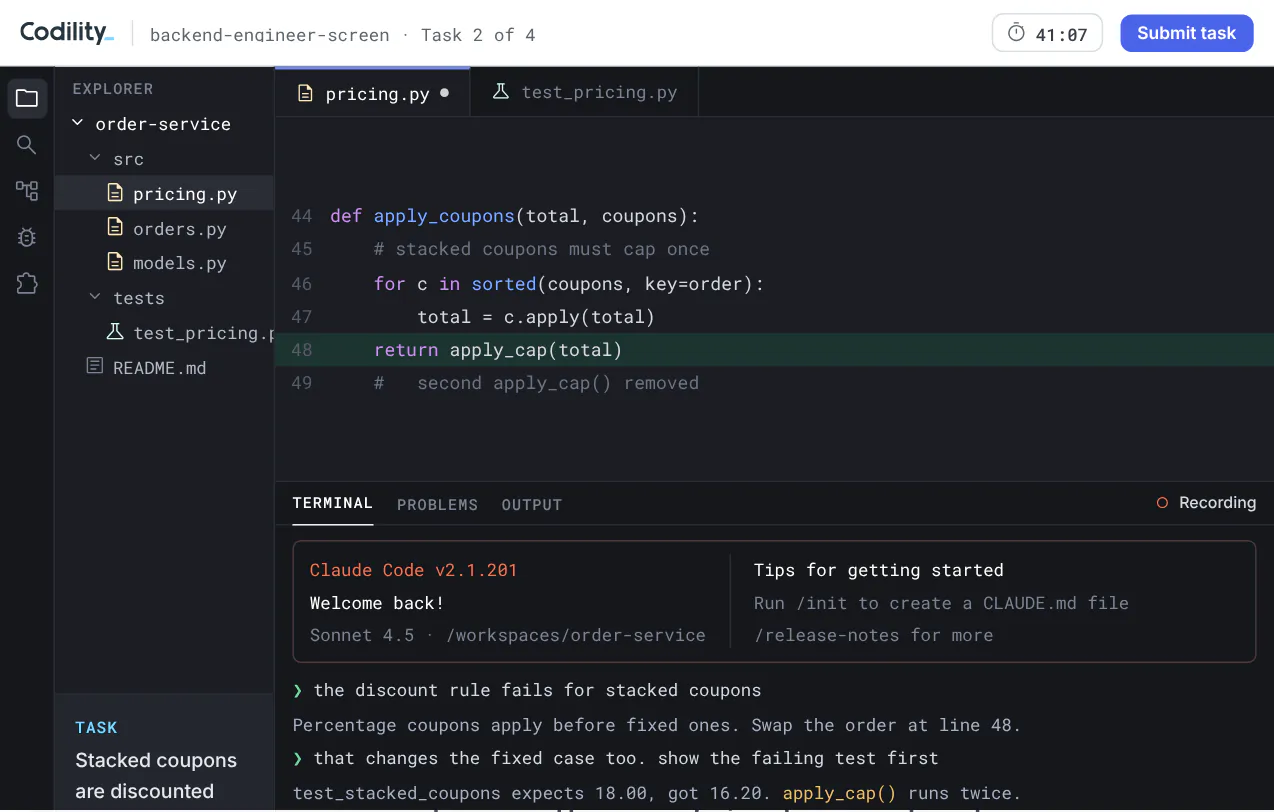Click 'Claude Code v2.1.201' in terminal
This screenshot has height=812, width=1274.
coord(414,570)
